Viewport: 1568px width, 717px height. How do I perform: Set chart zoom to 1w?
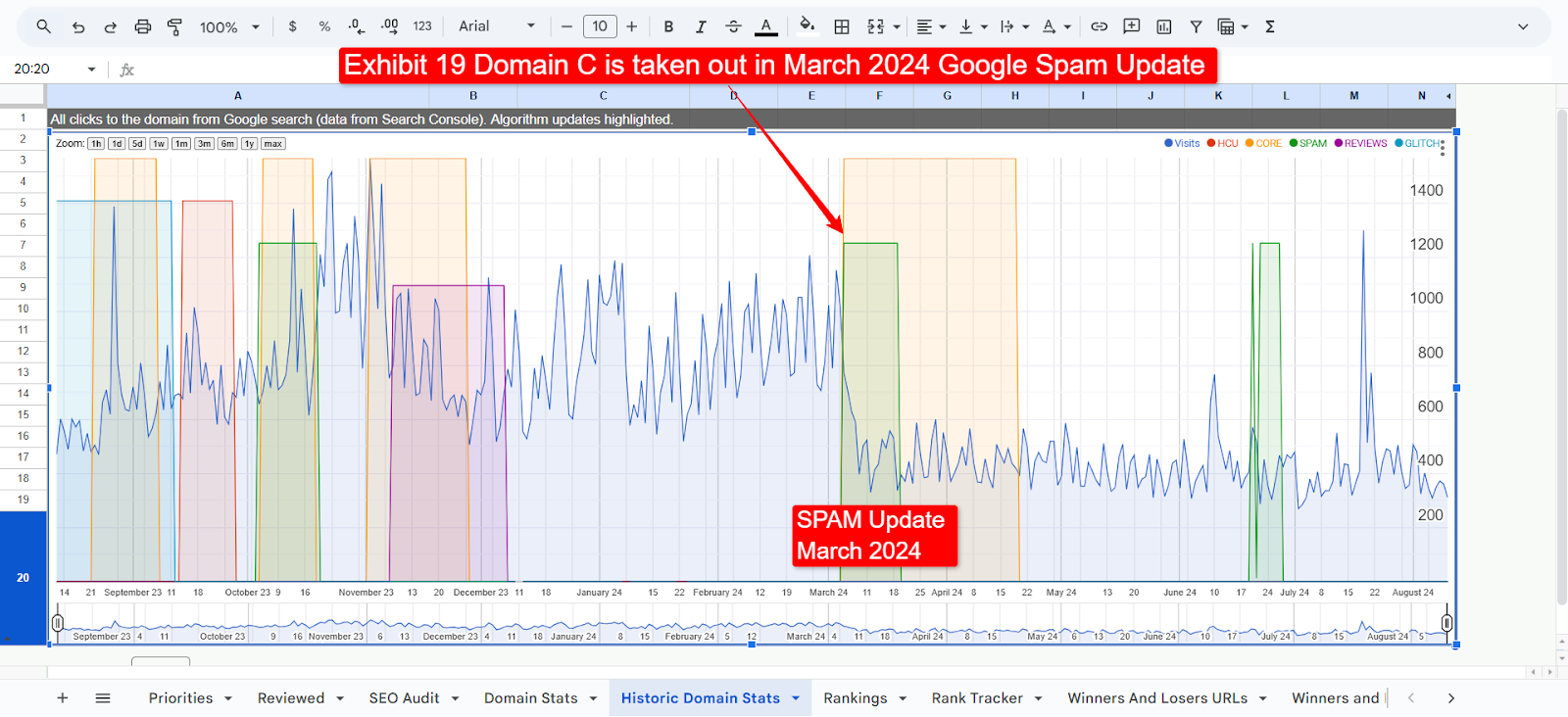(x=159, y=144)
